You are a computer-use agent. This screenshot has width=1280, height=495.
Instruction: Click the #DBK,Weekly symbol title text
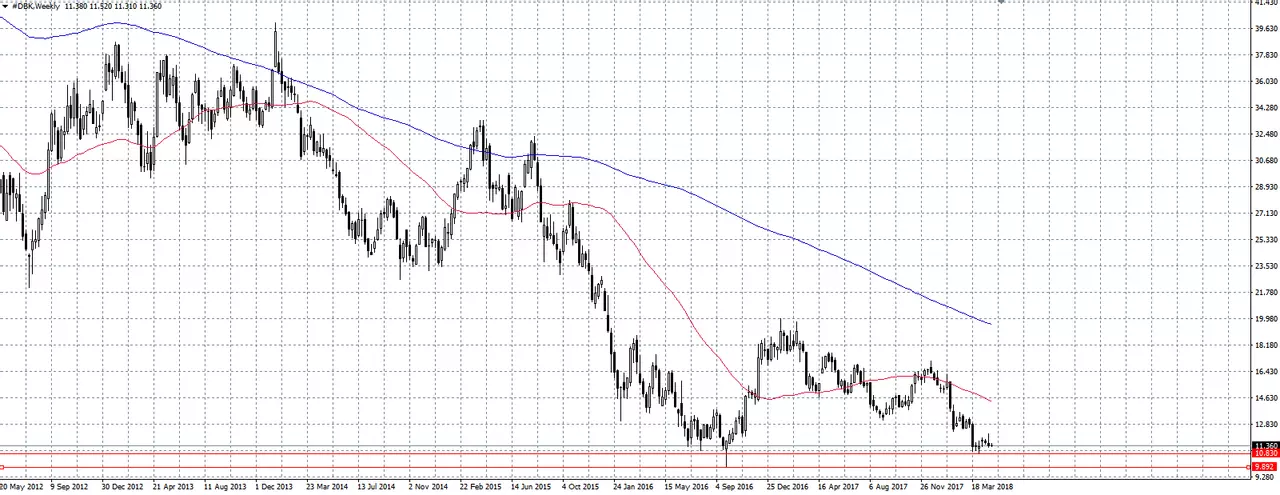point(35,6)
